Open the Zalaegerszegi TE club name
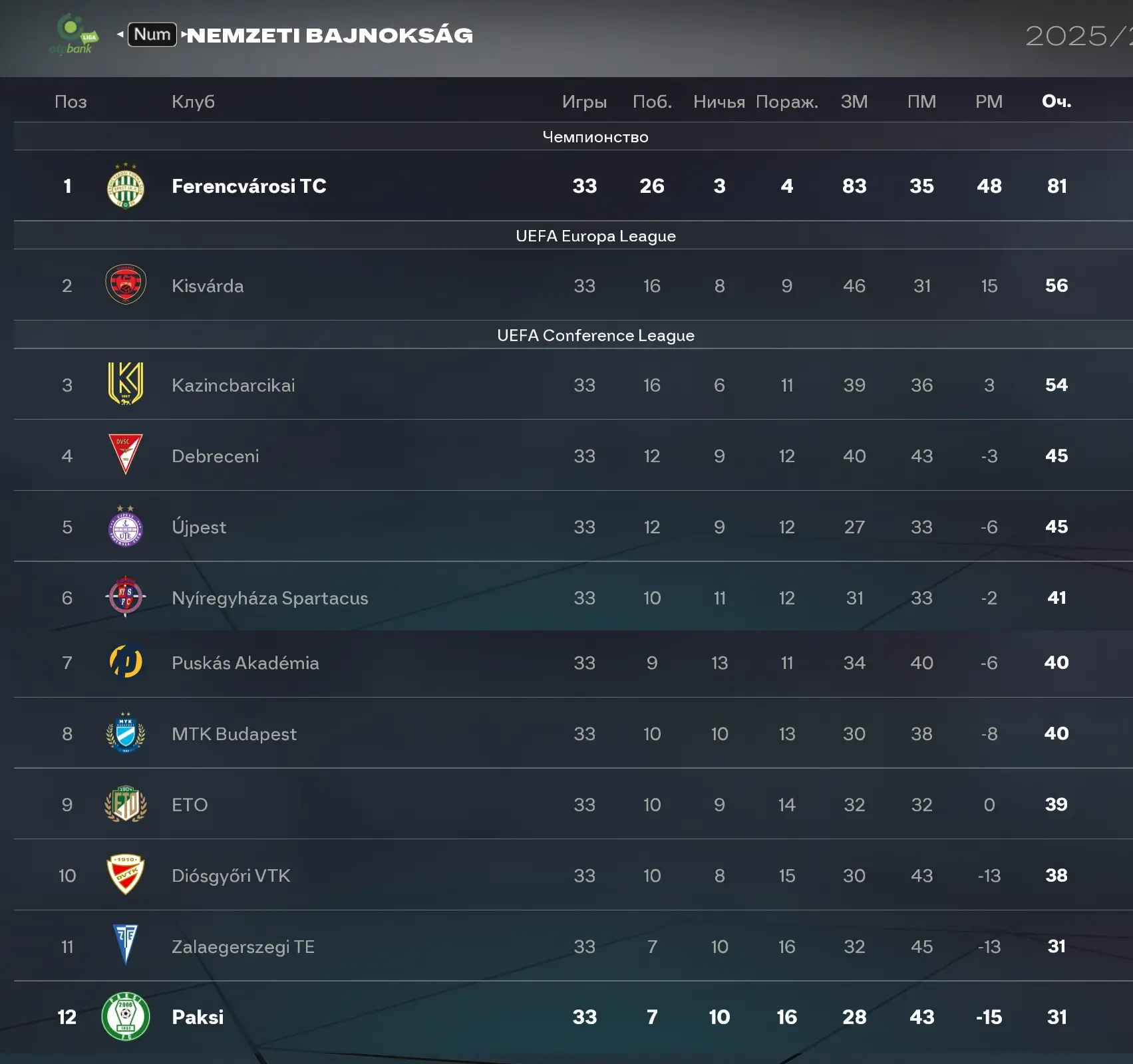The height and width of the screenshot is (1064, 1133). click(243, 946)
